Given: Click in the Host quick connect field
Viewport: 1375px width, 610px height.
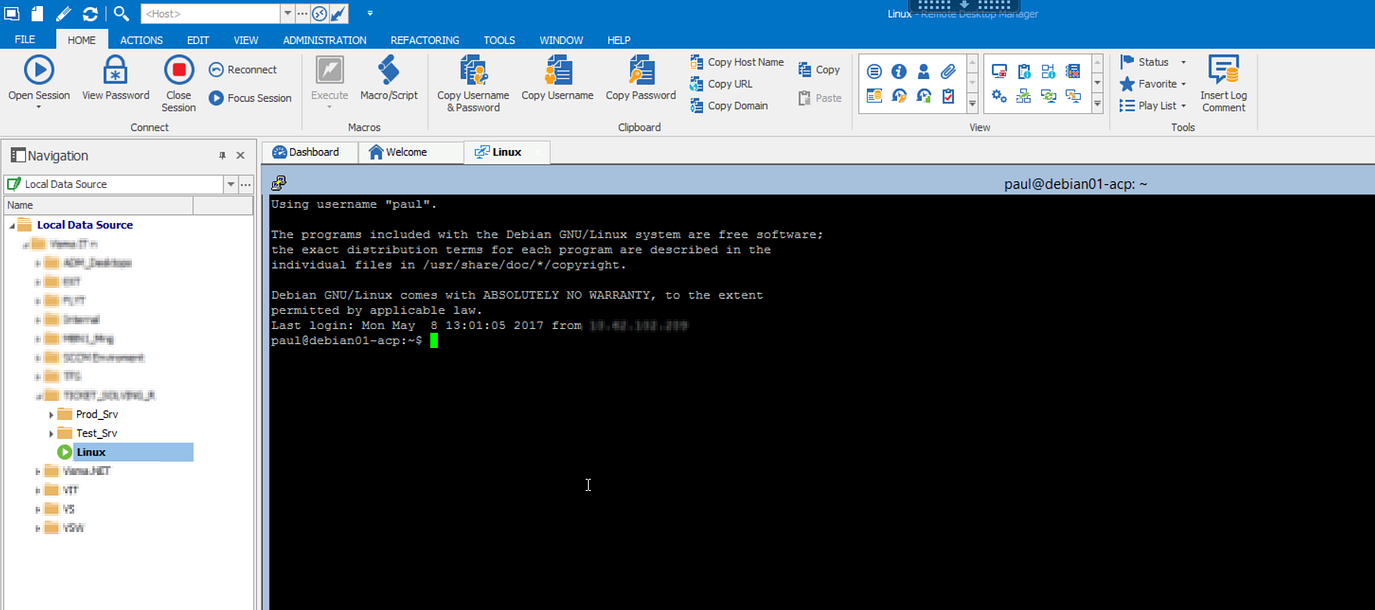Looking at the screenshot, I should click(x=210, y=13).
